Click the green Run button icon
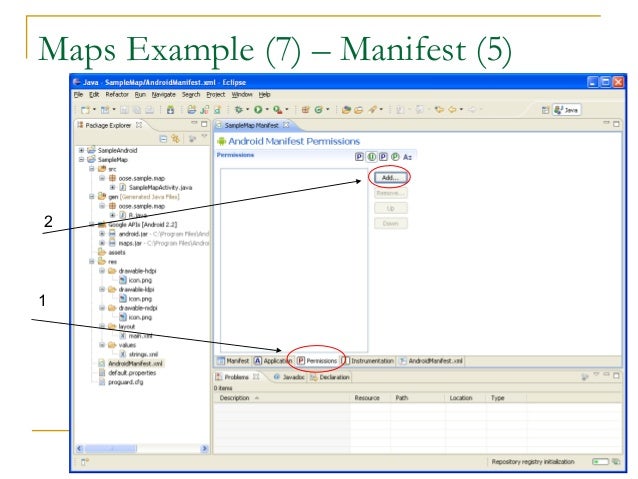Image resolution: width=638 pixels, height=479 pixels. 258,110
